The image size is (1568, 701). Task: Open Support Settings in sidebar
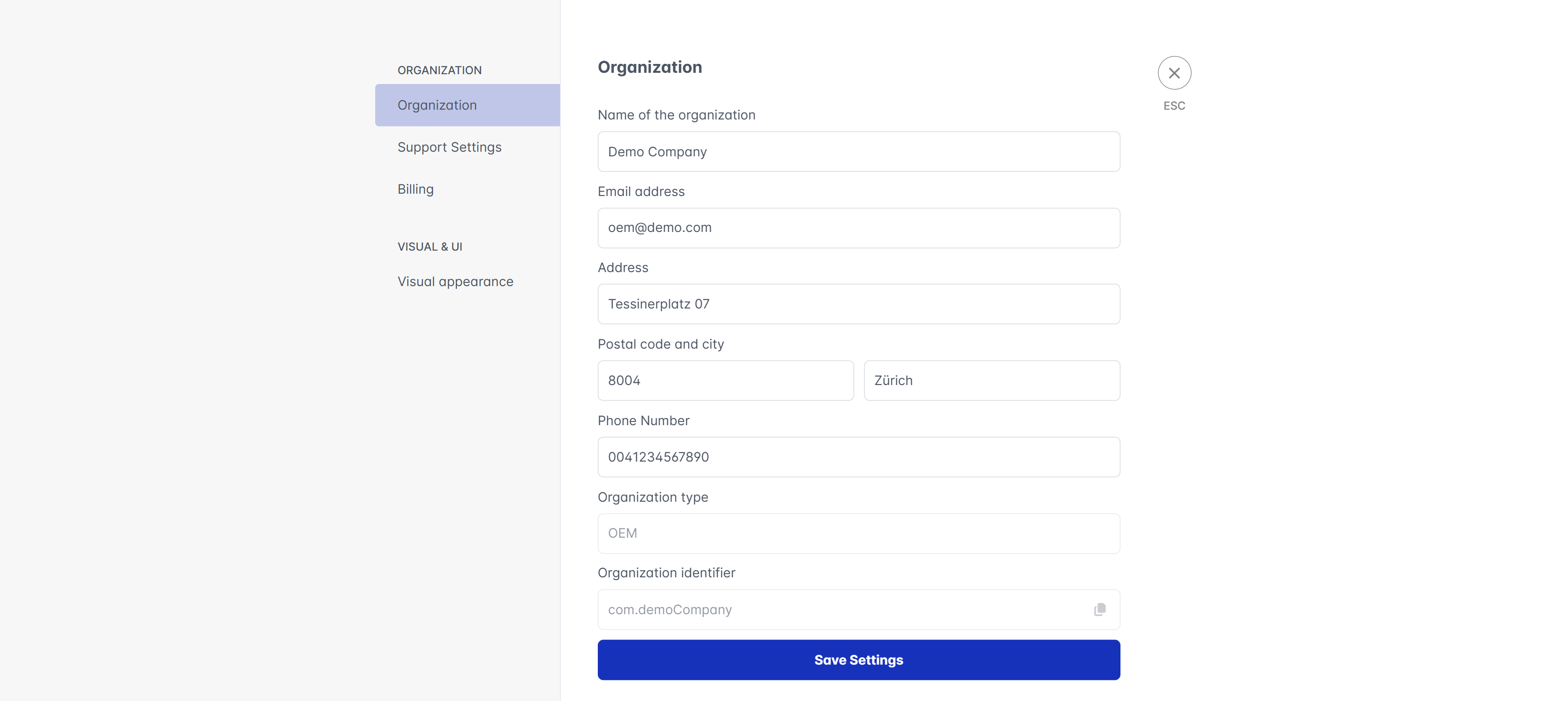coord(449,147)
